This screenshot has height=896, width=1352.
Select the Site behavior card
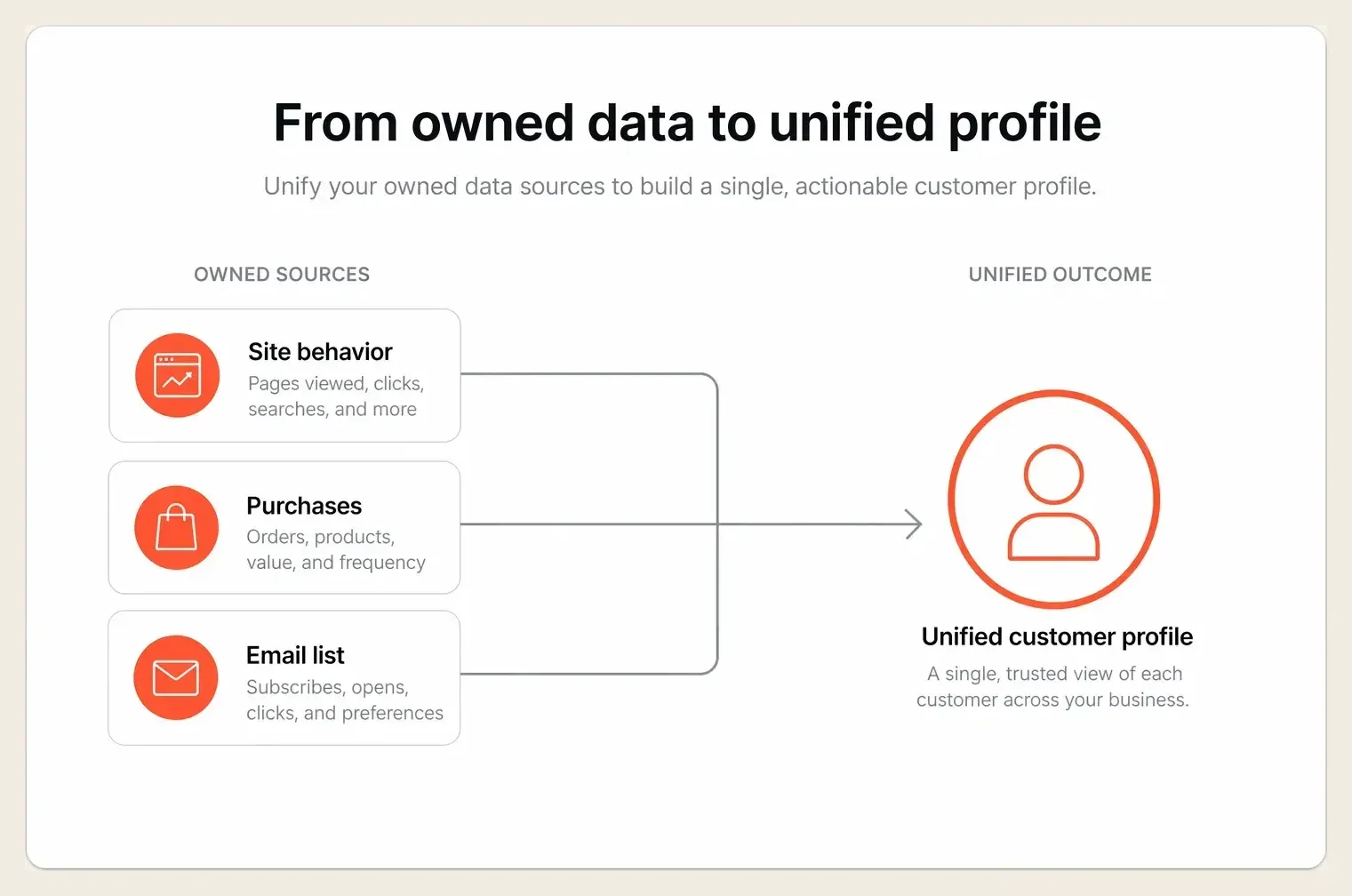click(x=284, y=375)
